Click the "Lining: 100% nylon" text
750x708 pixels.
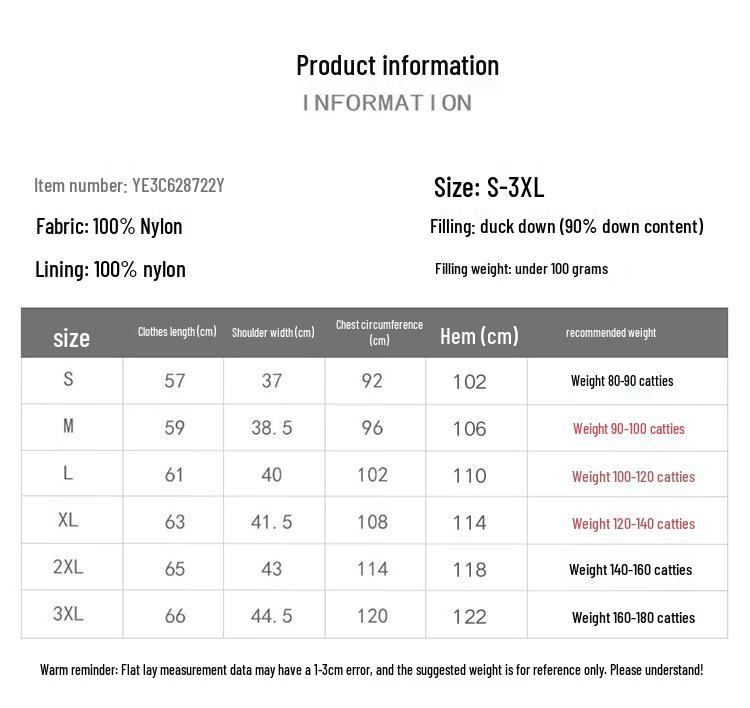click(x=110, y=269)
